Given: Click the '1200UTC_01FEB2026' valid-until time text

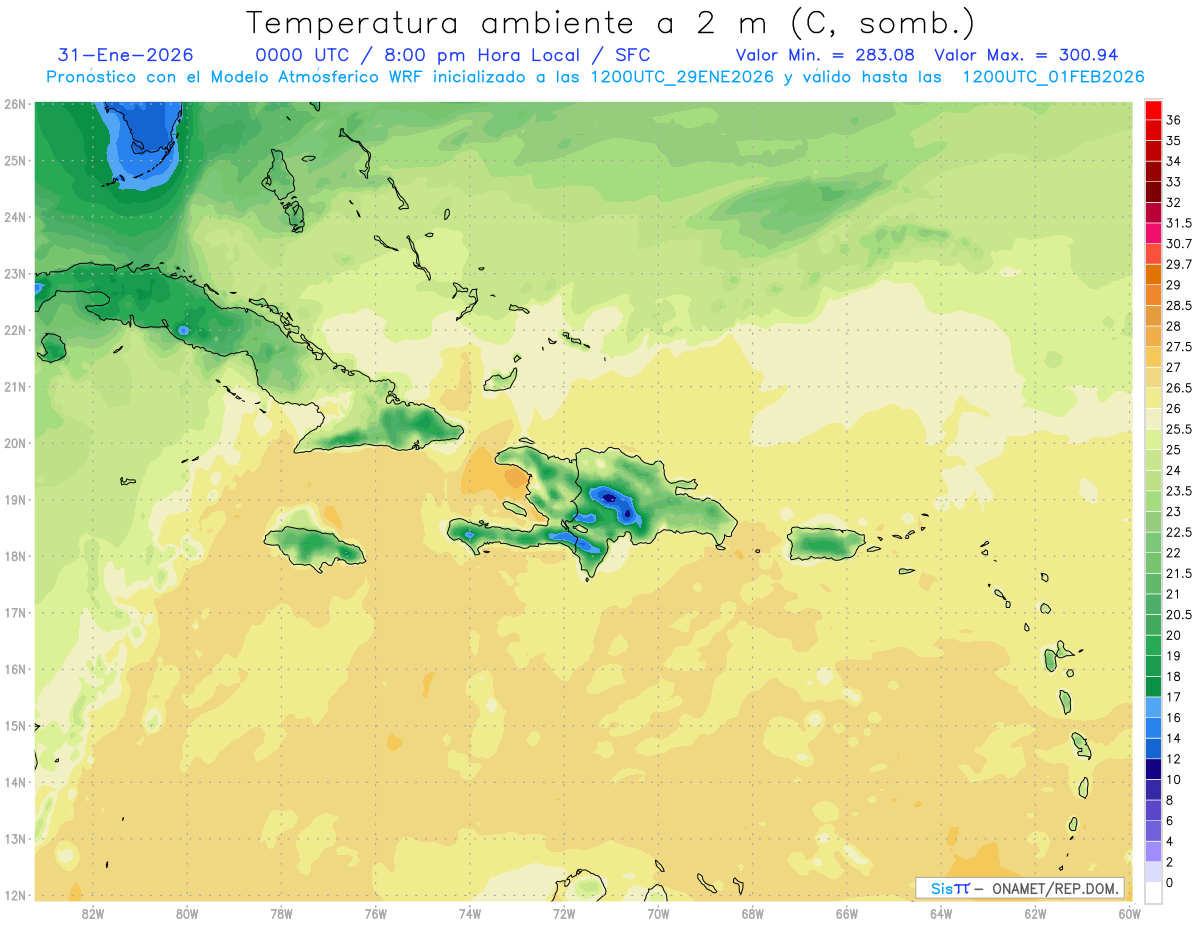Looking at the screenshot, I should [1053, 77].
